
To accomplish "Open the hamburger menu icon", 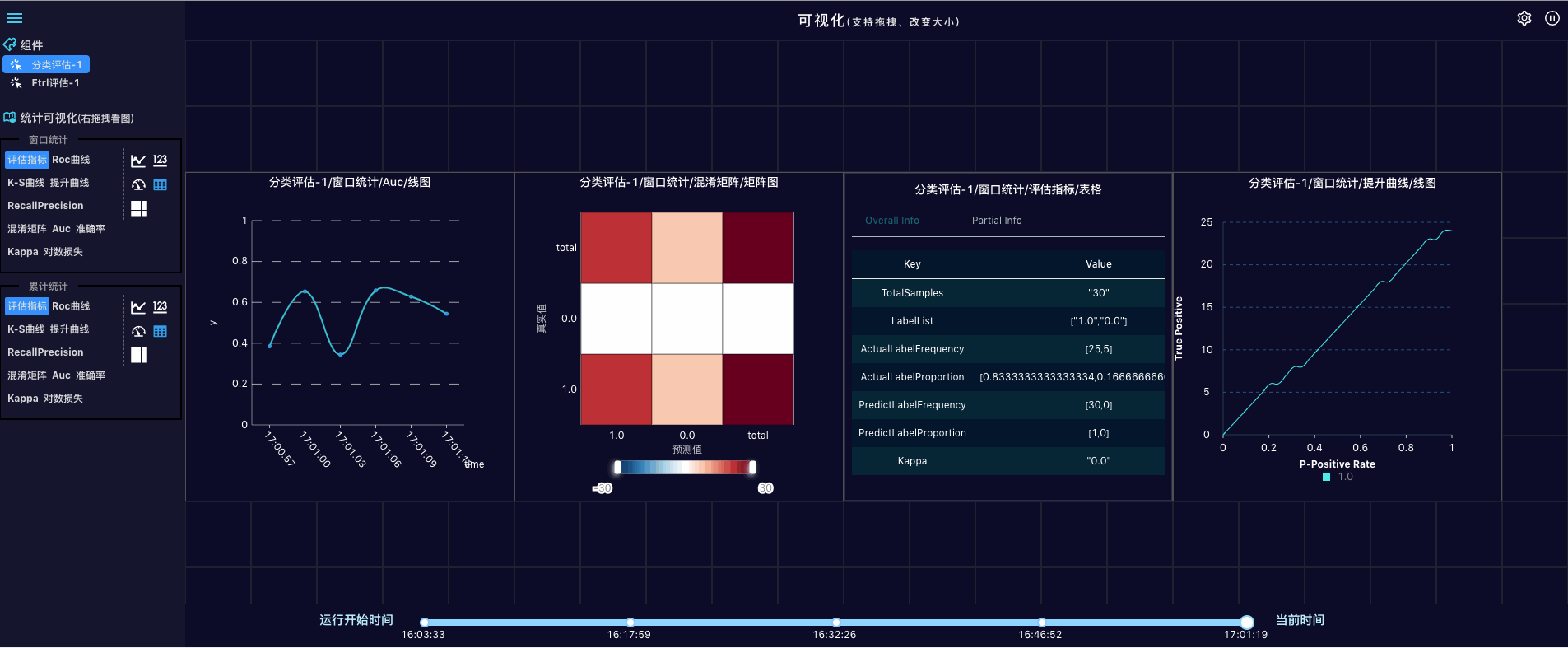I will pos(15,18).
